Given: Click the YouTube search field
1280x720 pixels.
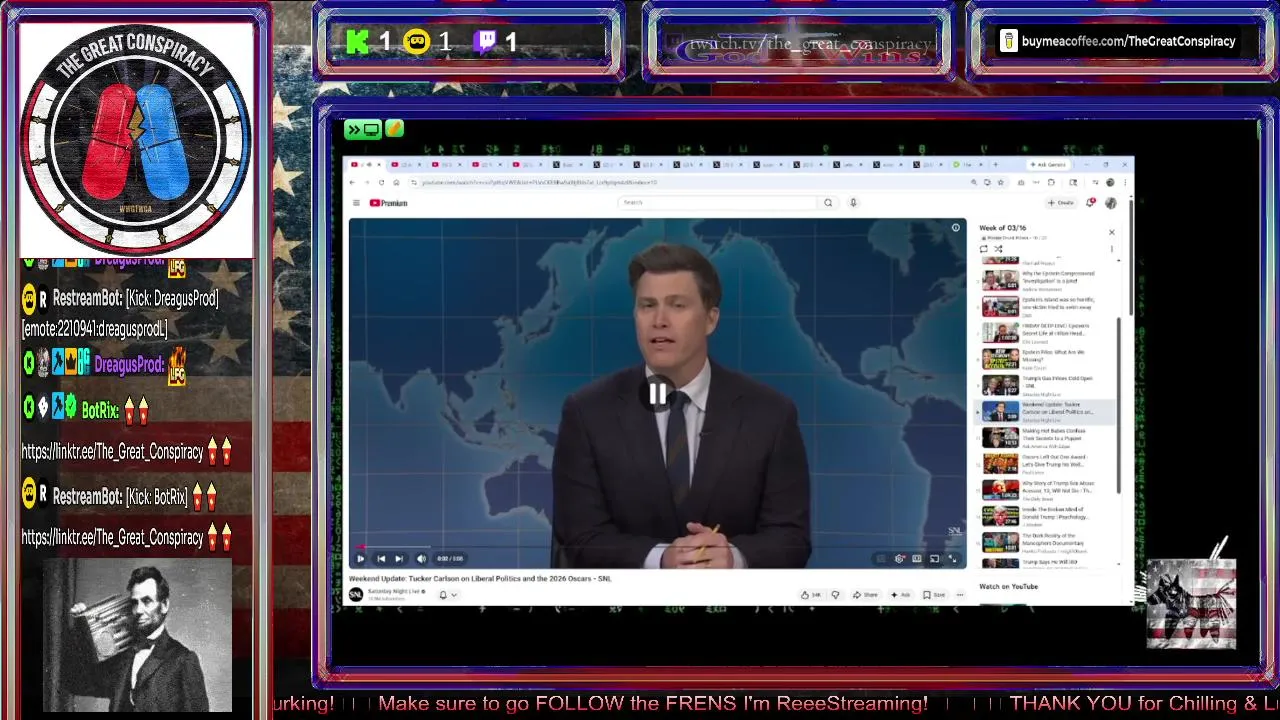Looking at the screenshot, I should tap(717, 202).
